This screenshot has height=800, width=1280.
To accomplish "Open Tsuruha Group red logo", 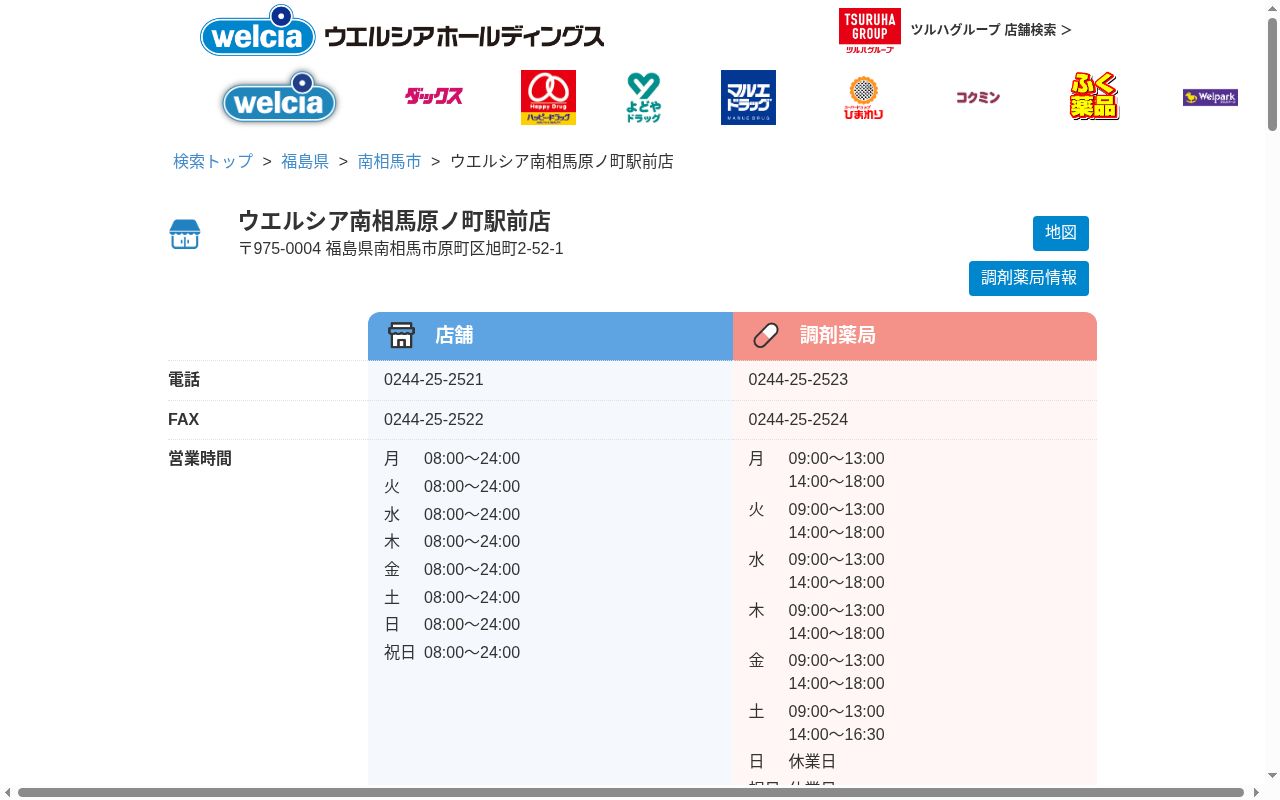I will tap(869, 30).
